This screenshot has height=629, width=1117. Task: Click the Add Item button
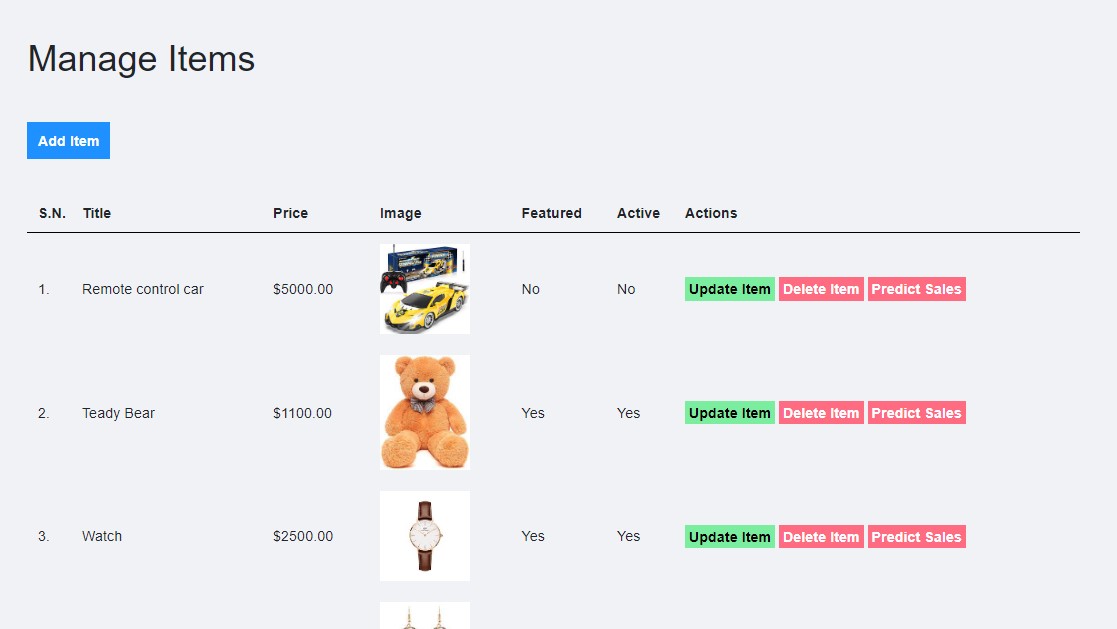click(x=68, y=140)
